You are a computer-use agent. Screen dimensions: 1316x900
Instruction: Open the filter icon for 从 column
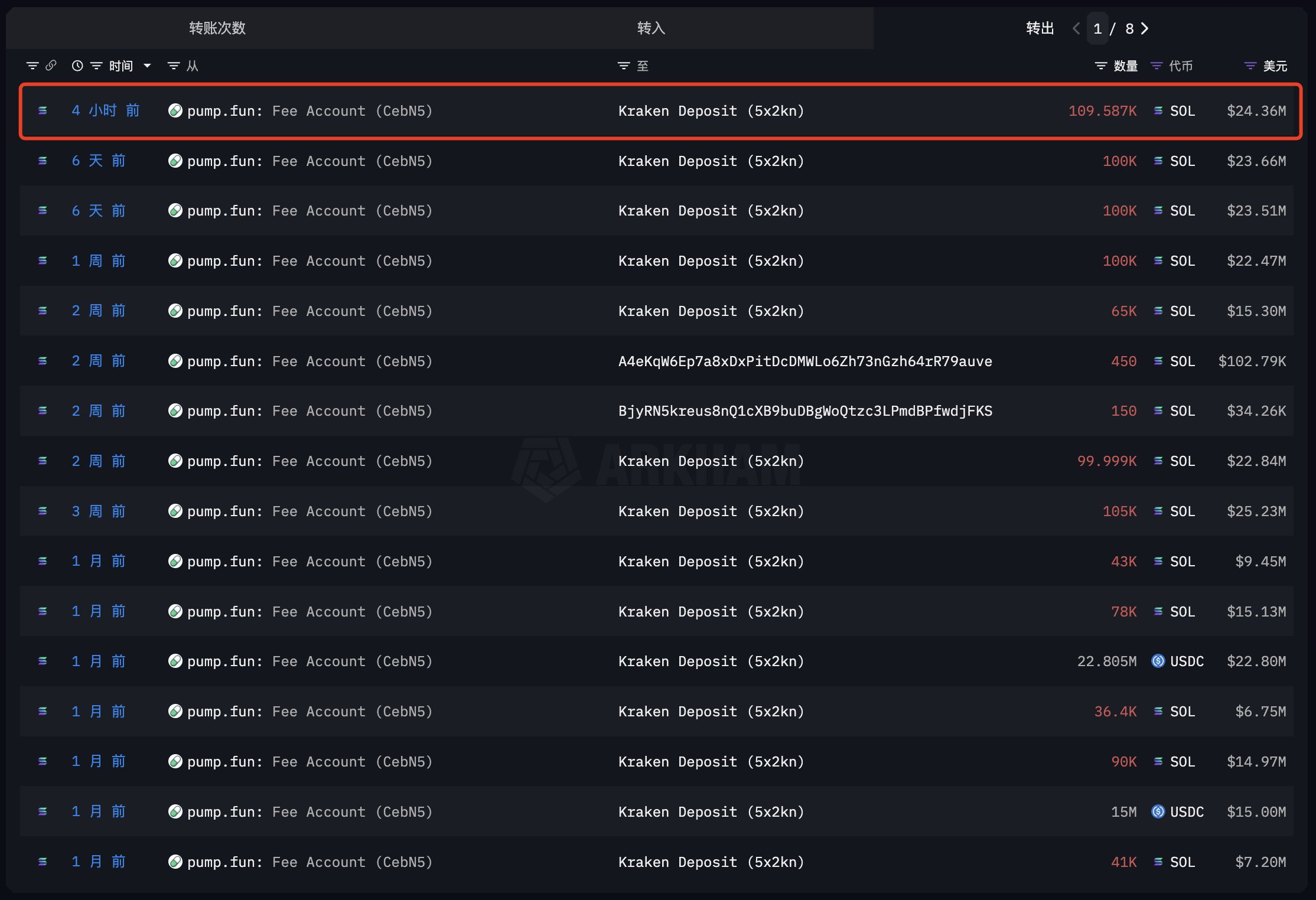click(173, 66)
